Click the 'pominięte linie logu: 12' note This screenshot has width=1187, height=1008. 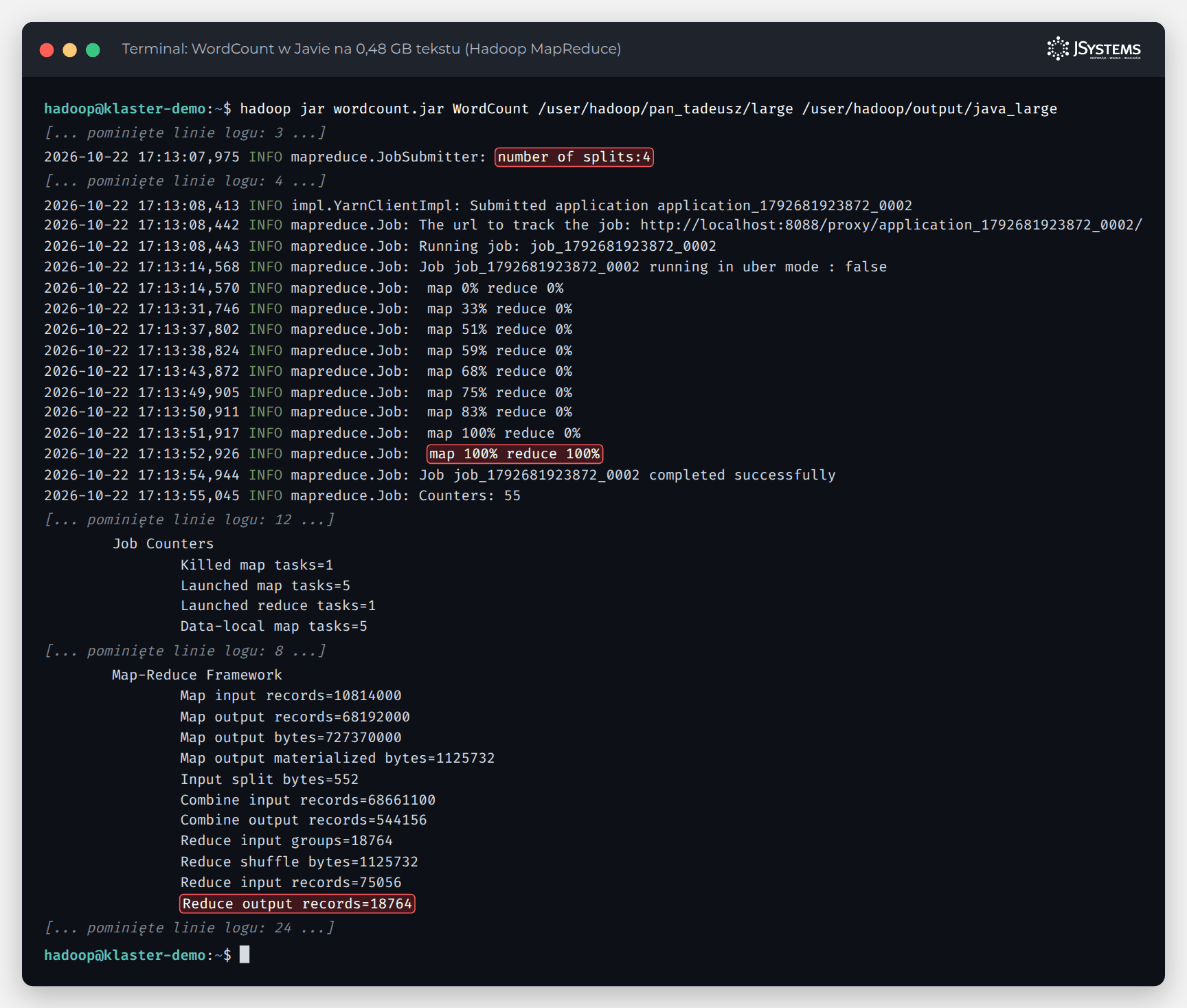(x=189, y=519)
